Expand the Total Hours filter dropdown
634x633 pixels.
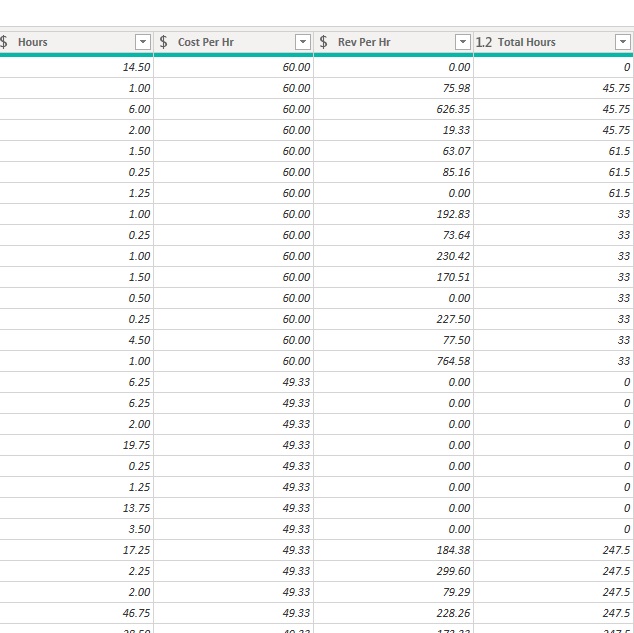coord(623,42)
